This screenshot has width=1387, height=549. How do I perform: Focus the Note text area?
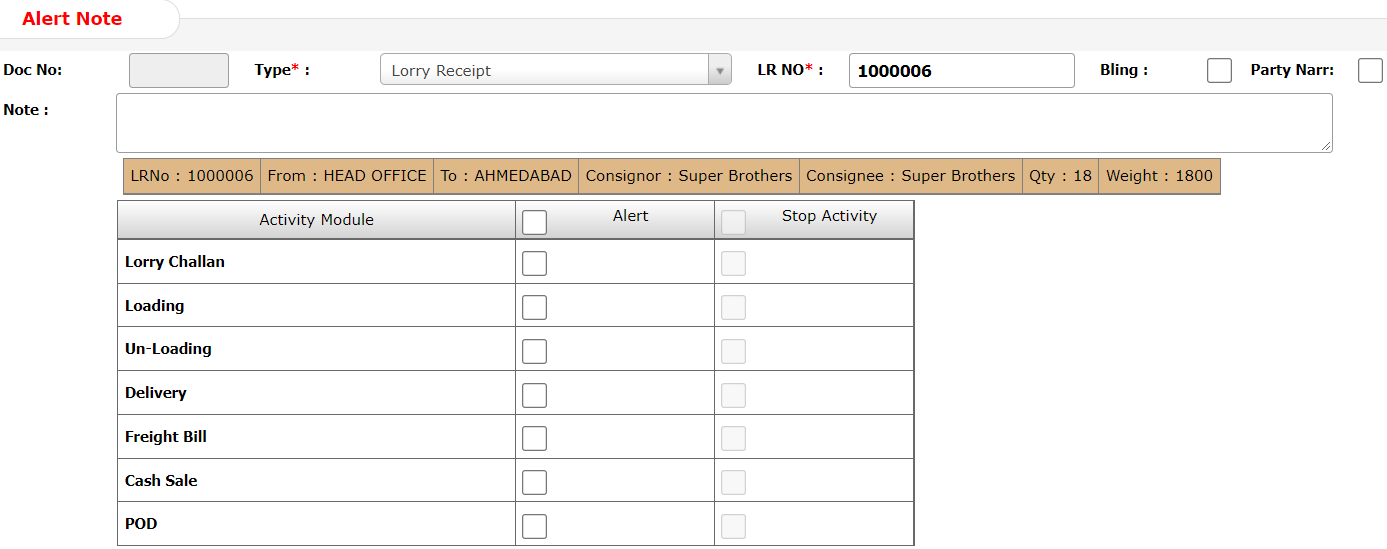click(x=724, y=123)
